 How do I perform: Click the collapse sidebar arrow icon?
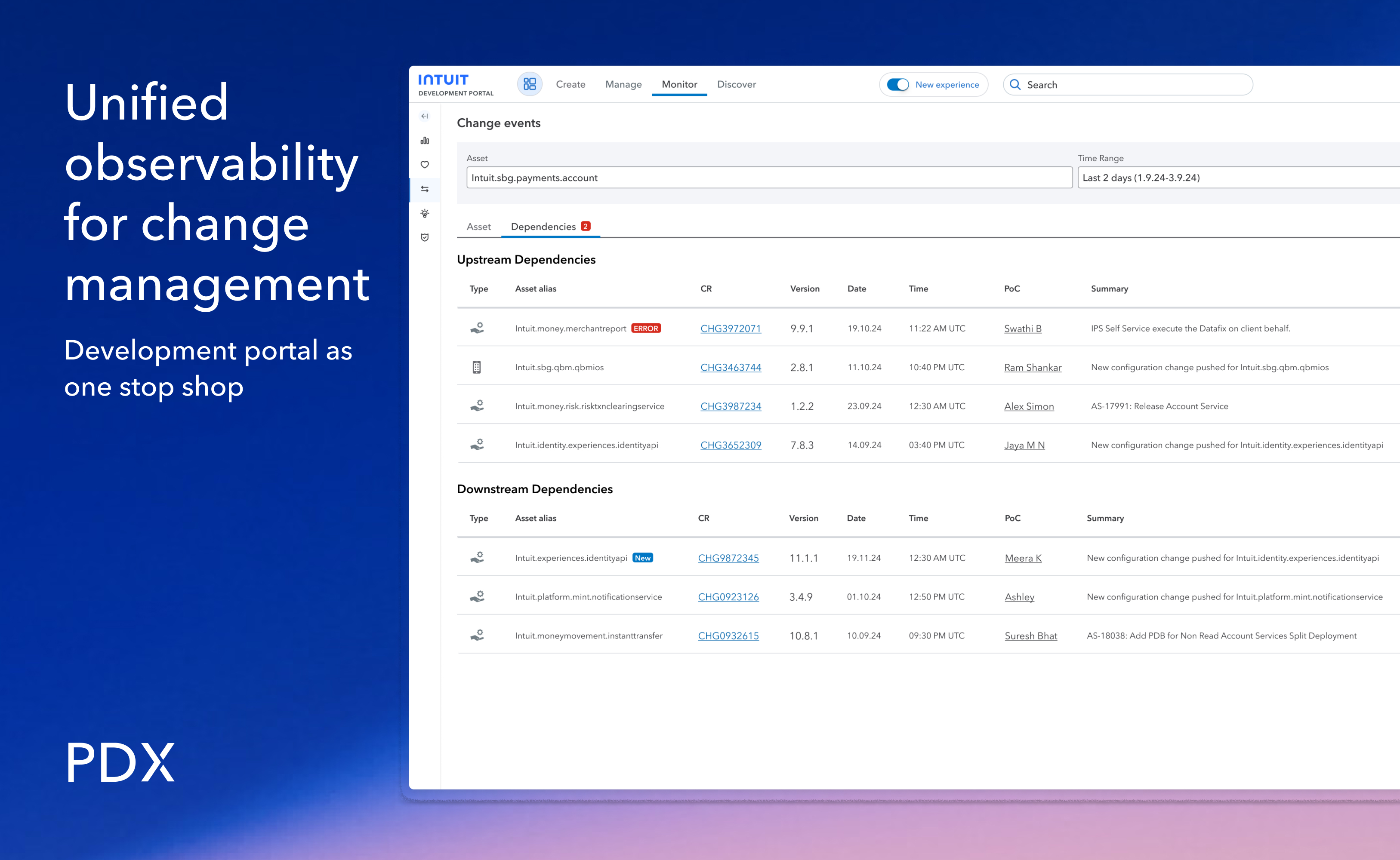(425, 116)
